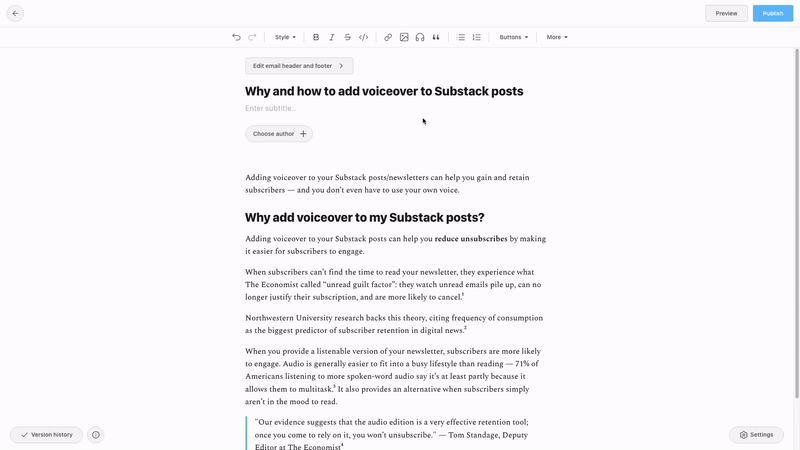
Task: Open Edit email header and footer
Action: (299, 66)
